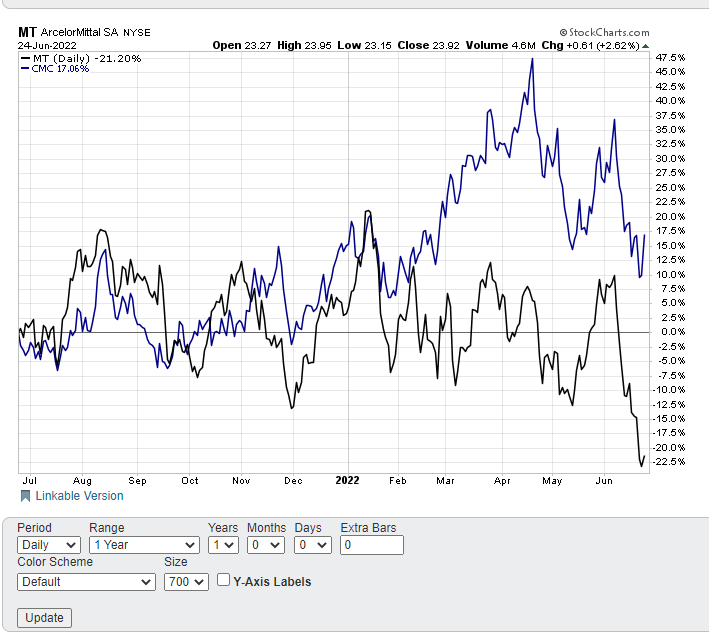This screenshot has width=709, height=634.
Task: Click the 24-Jun-2022 date label
Action: 47,46
